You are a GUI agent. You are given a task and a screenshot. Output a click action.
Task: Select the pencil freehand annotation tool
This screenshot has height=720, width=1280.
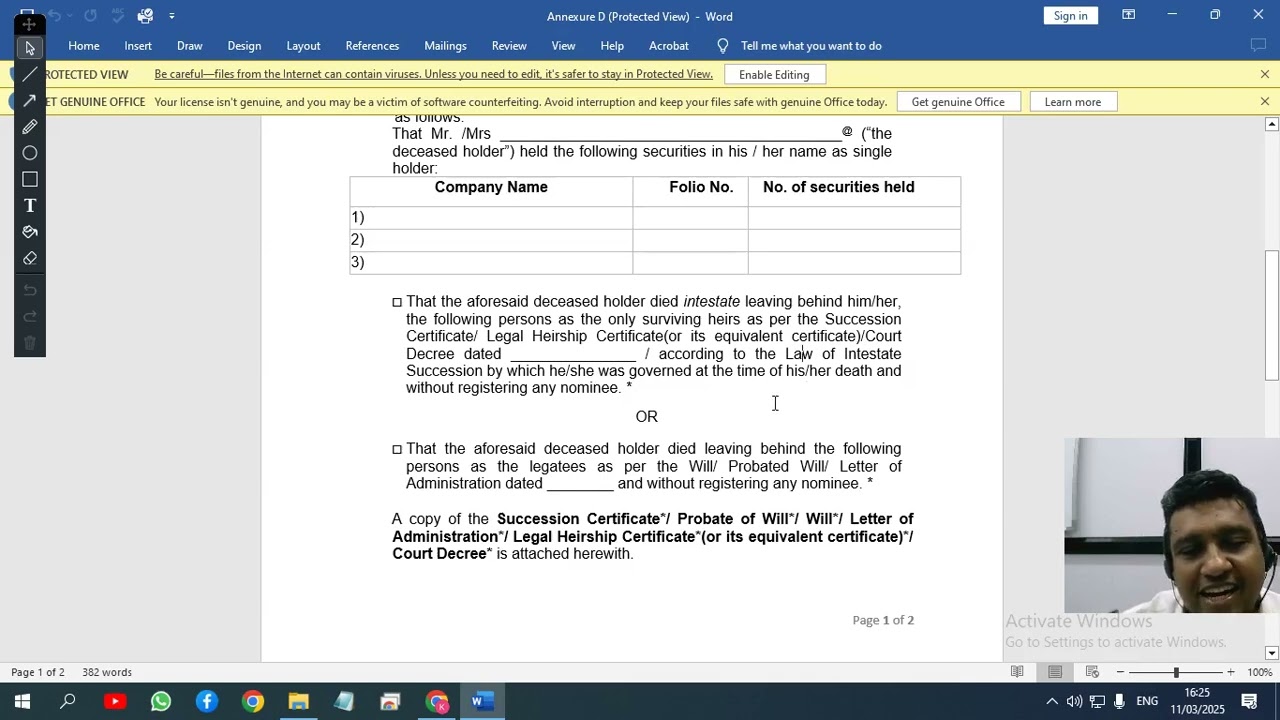click(x=30, y=127)
